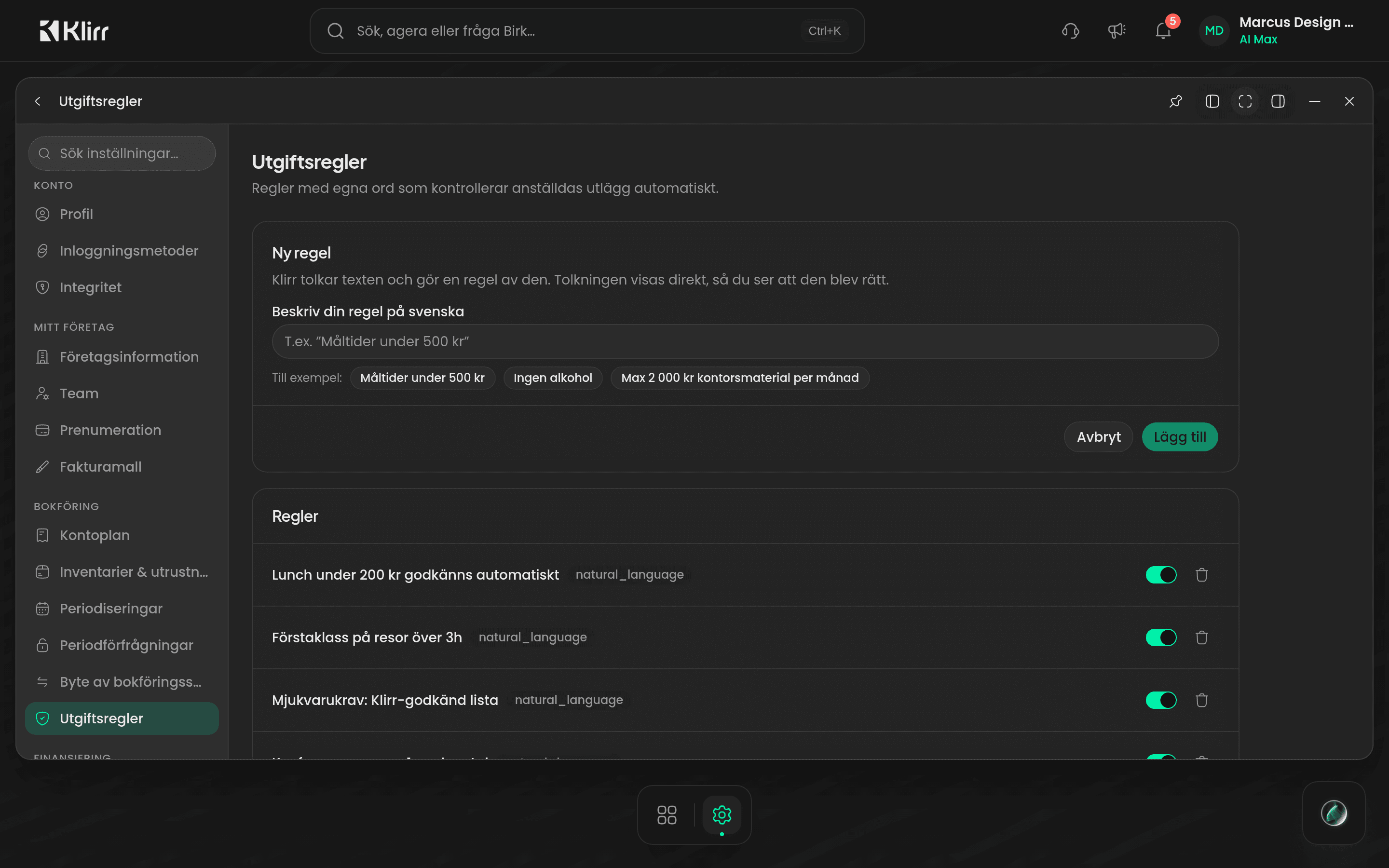Open the apps grid in bottom dock
1389x868 pixels.
pos(667,814)
